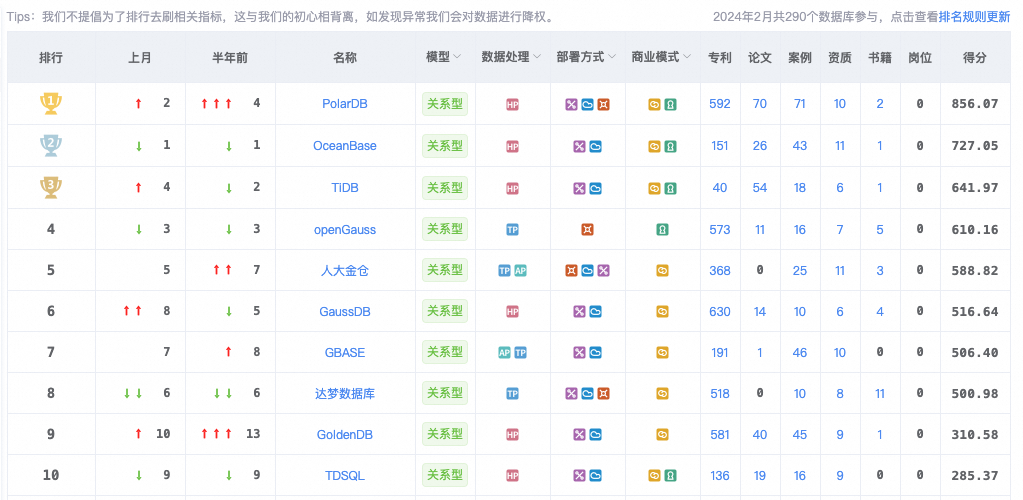Image resolution: width=1023 pixels, height=500 pixels.
Task: Open the GaussDB database link
Action: click(x=344, y=312)
